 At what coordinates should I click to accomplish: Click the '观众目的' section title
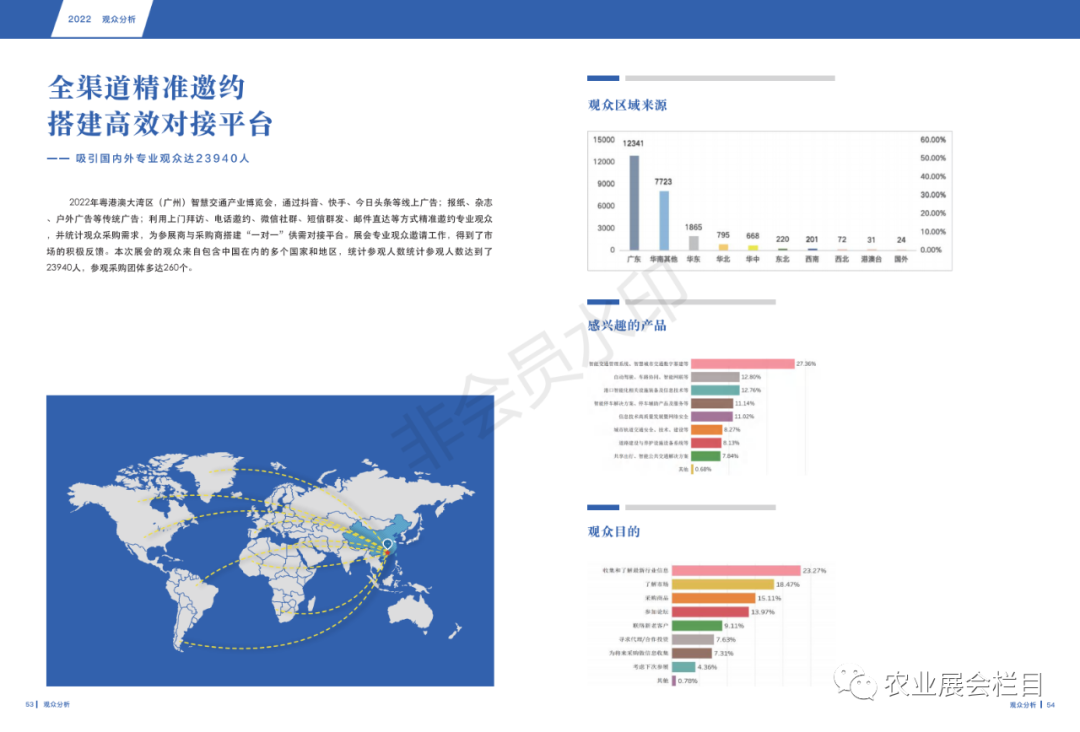[x=614, y=531]
